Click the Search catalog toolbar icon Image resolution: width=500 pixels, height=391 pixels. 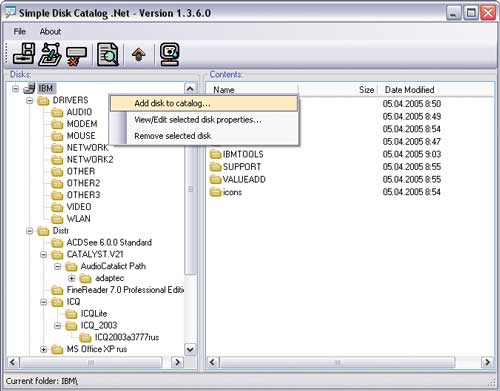(x=108, y=54)
